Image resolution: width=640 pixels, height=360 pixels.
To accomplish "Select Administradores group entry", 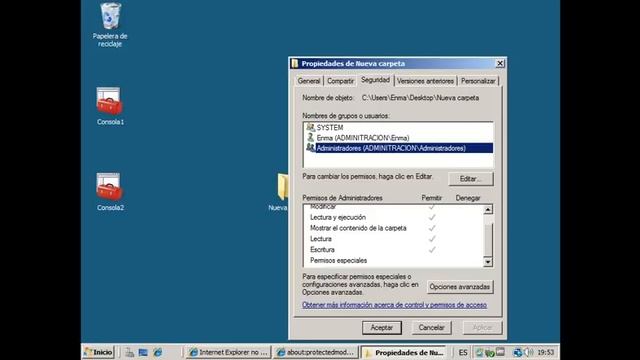I will pyautogui.click(x=399, y=148).
